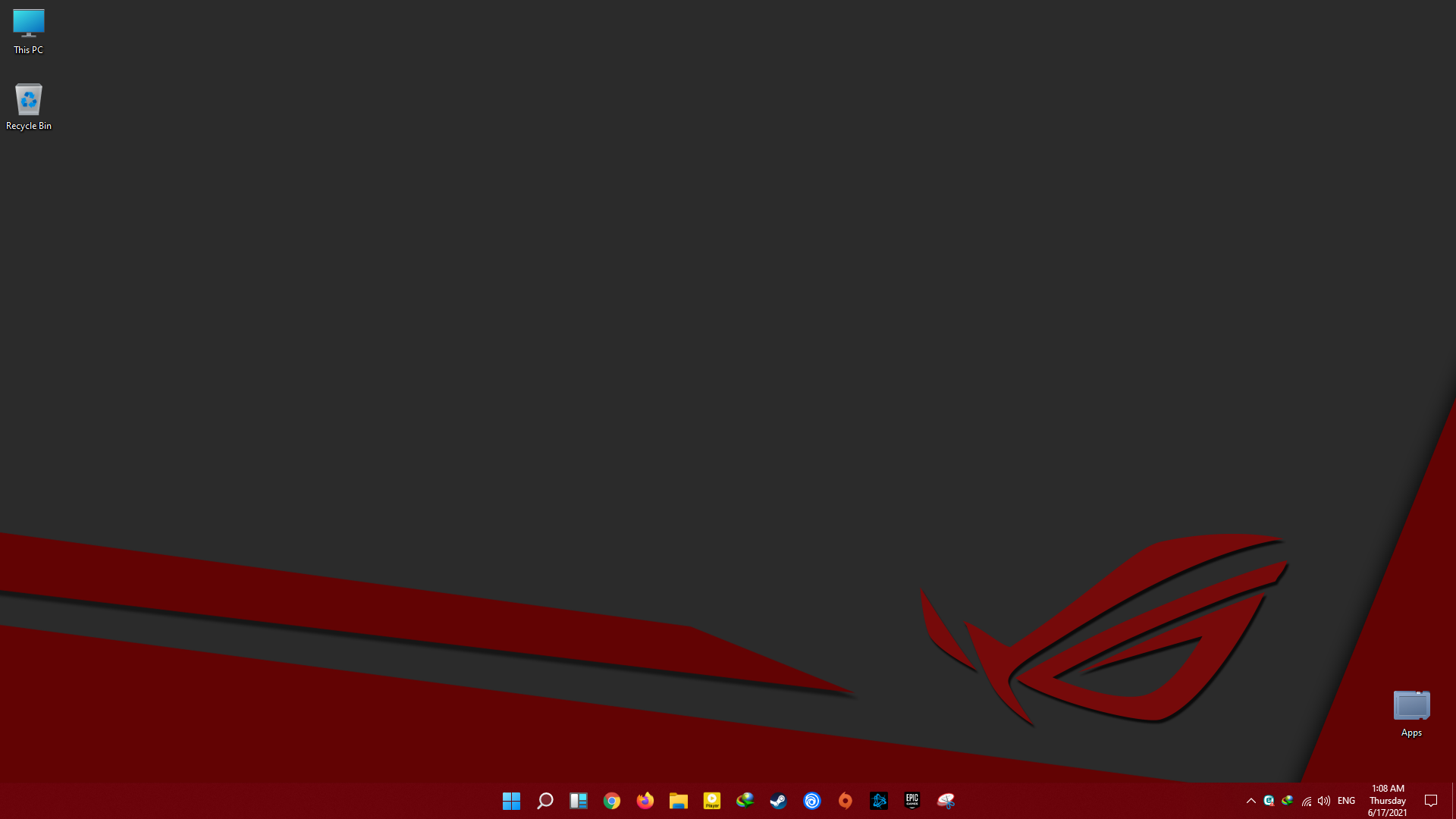1456x819 pixels.
Task: Select the This PC desktop icon
Action: 29,32
